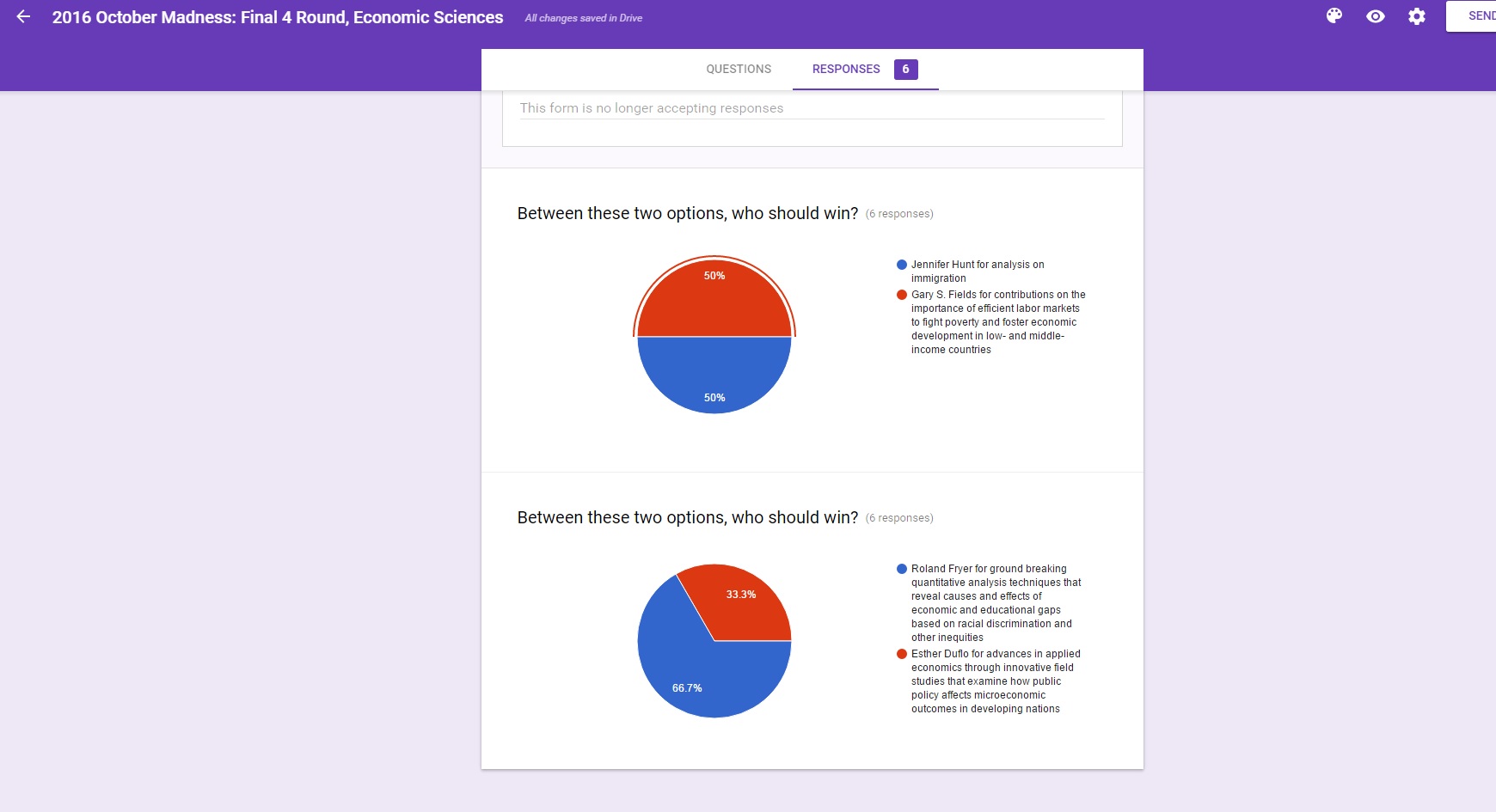Select the RESPONSES tab
This screenshot has height=812, width=1496.
point(845,69)
